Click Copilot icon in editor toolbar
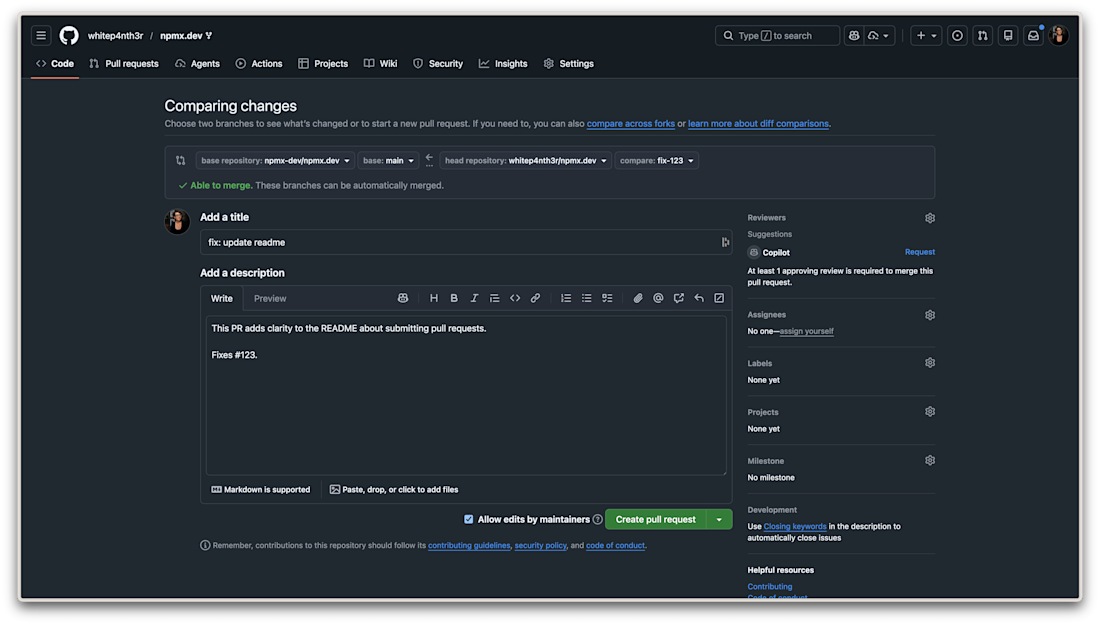 [403, 298]
